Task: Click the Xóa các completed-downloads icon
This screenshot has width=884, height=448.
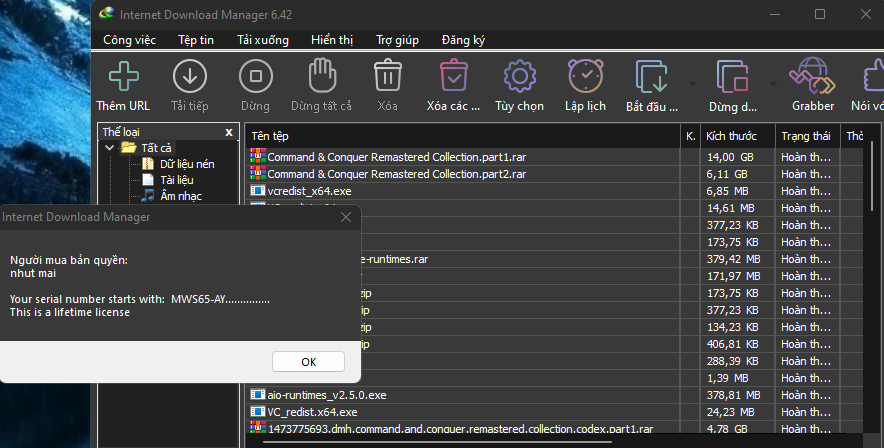Action: tap(453, 76)
